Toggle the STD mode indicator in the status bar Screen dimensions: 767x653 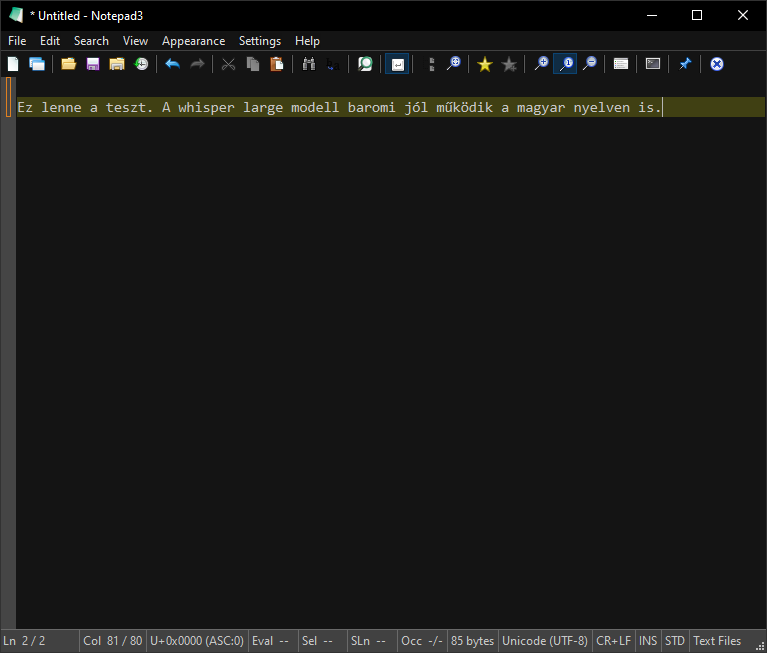675,641
